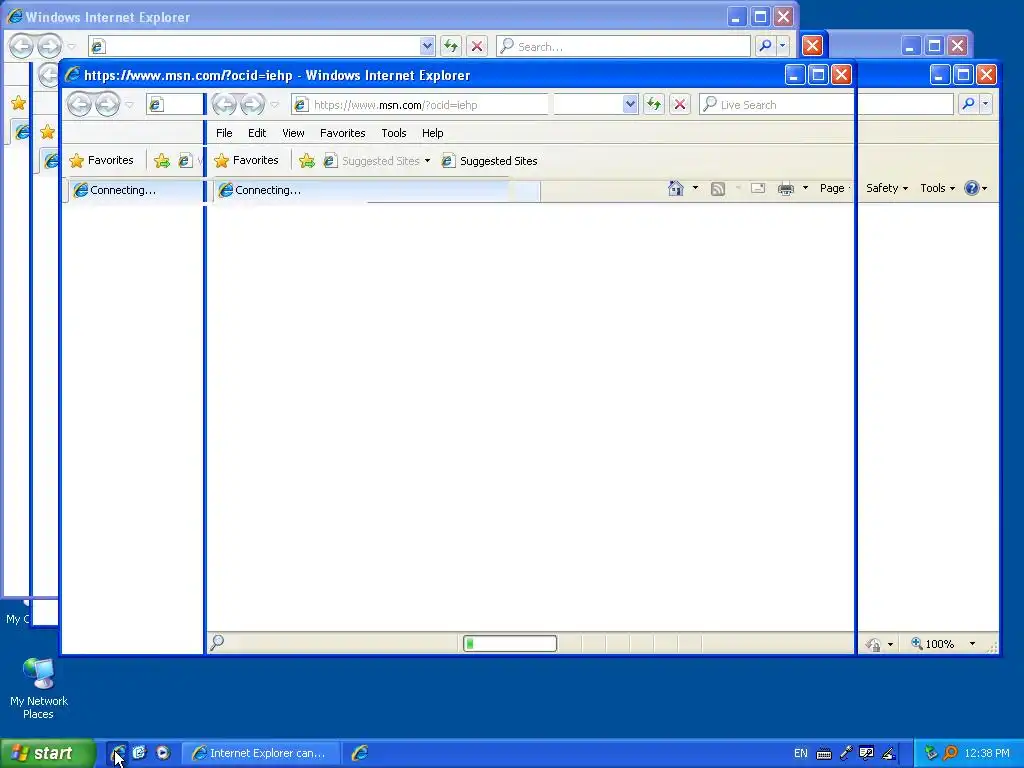The image size is (1024, 768).
Task: Click the green page loading progress bar
Action: (510, 644)
